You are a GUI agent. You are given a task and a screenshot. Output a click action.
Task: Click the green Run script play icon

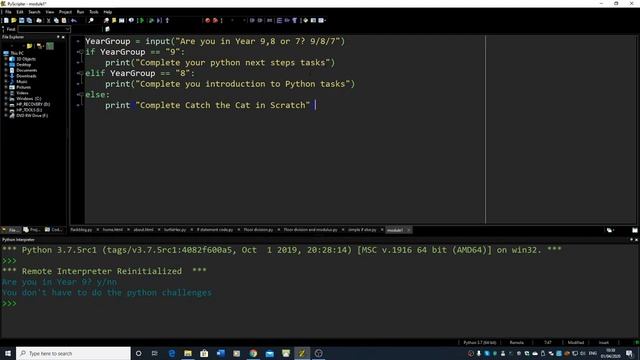point(141,20)
